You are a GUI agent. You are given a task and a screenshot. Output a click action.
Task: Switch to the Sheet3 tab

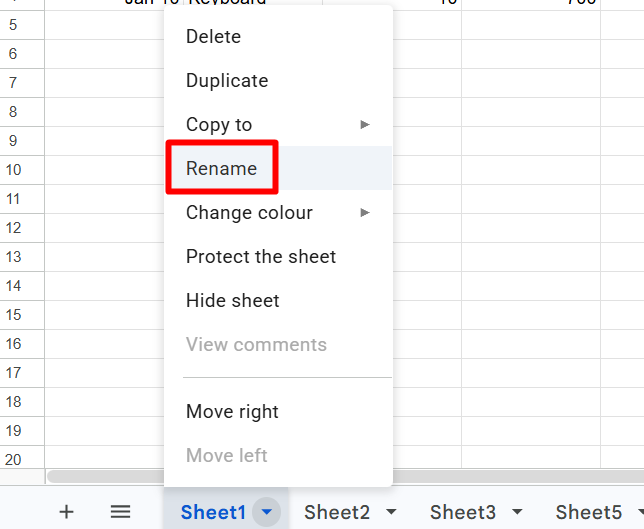point(463,512)
